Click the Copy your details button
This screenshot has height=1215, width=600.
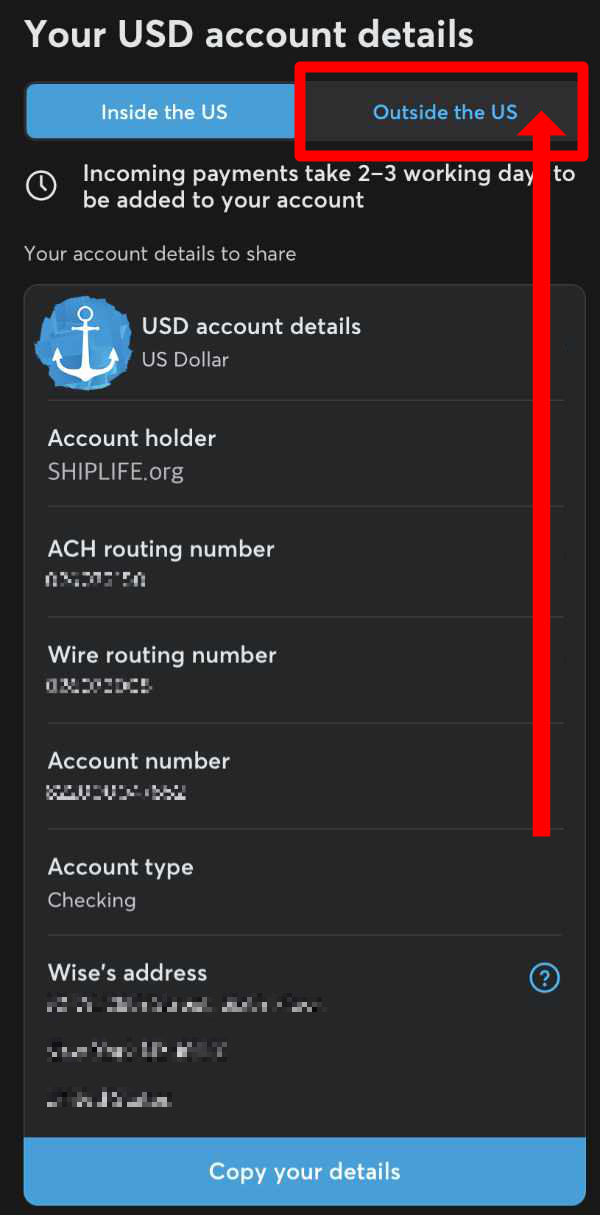pyautogui.click(x=305, y=1171)
